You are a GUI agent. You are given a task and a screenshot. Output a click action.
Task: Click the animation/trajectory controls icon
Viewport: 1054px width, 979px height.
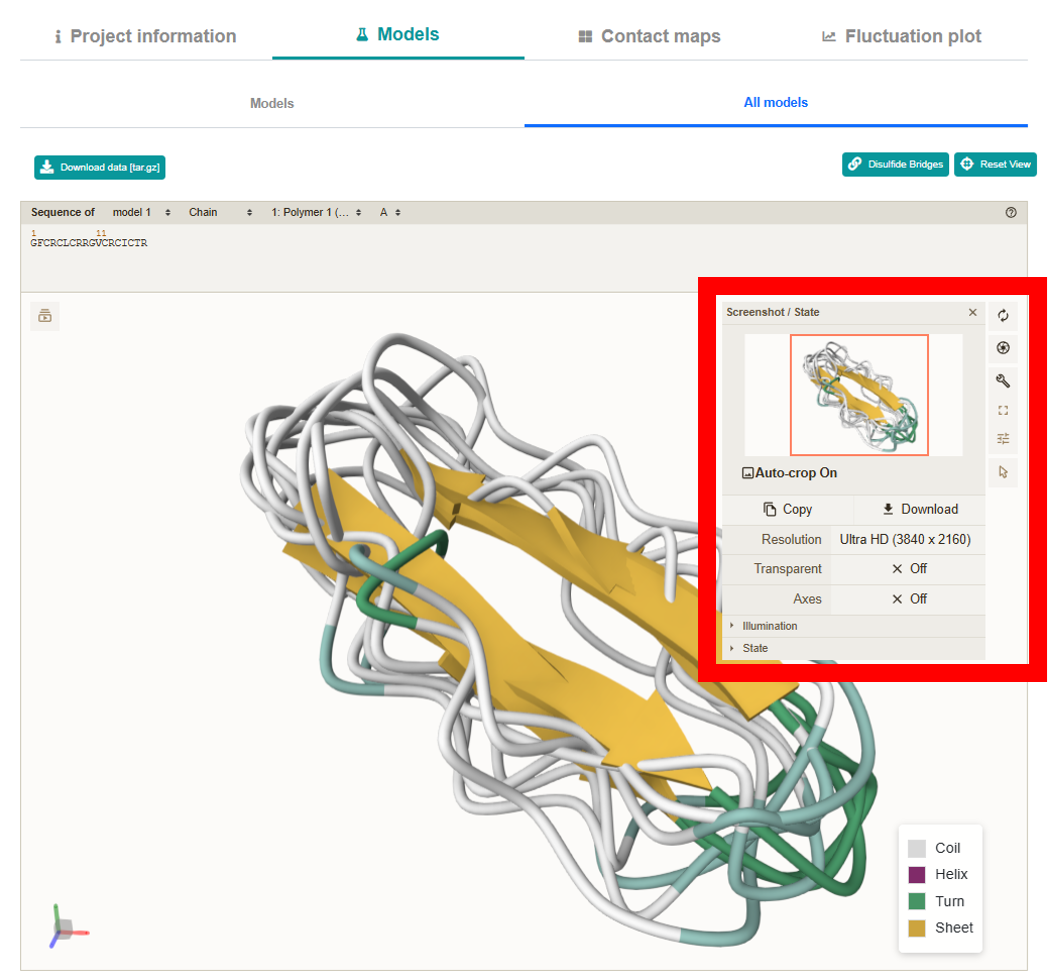(x=45, y=316)
